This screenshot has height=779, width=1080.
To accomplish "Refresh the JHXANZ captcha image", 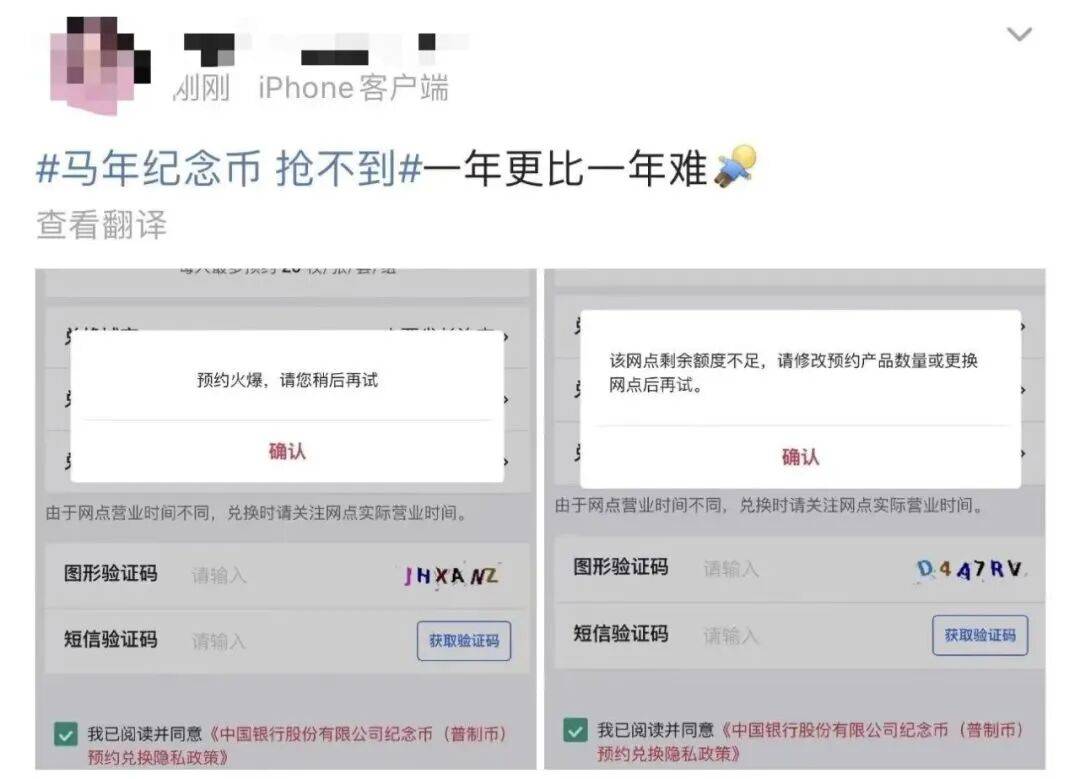I will [451, 575].
